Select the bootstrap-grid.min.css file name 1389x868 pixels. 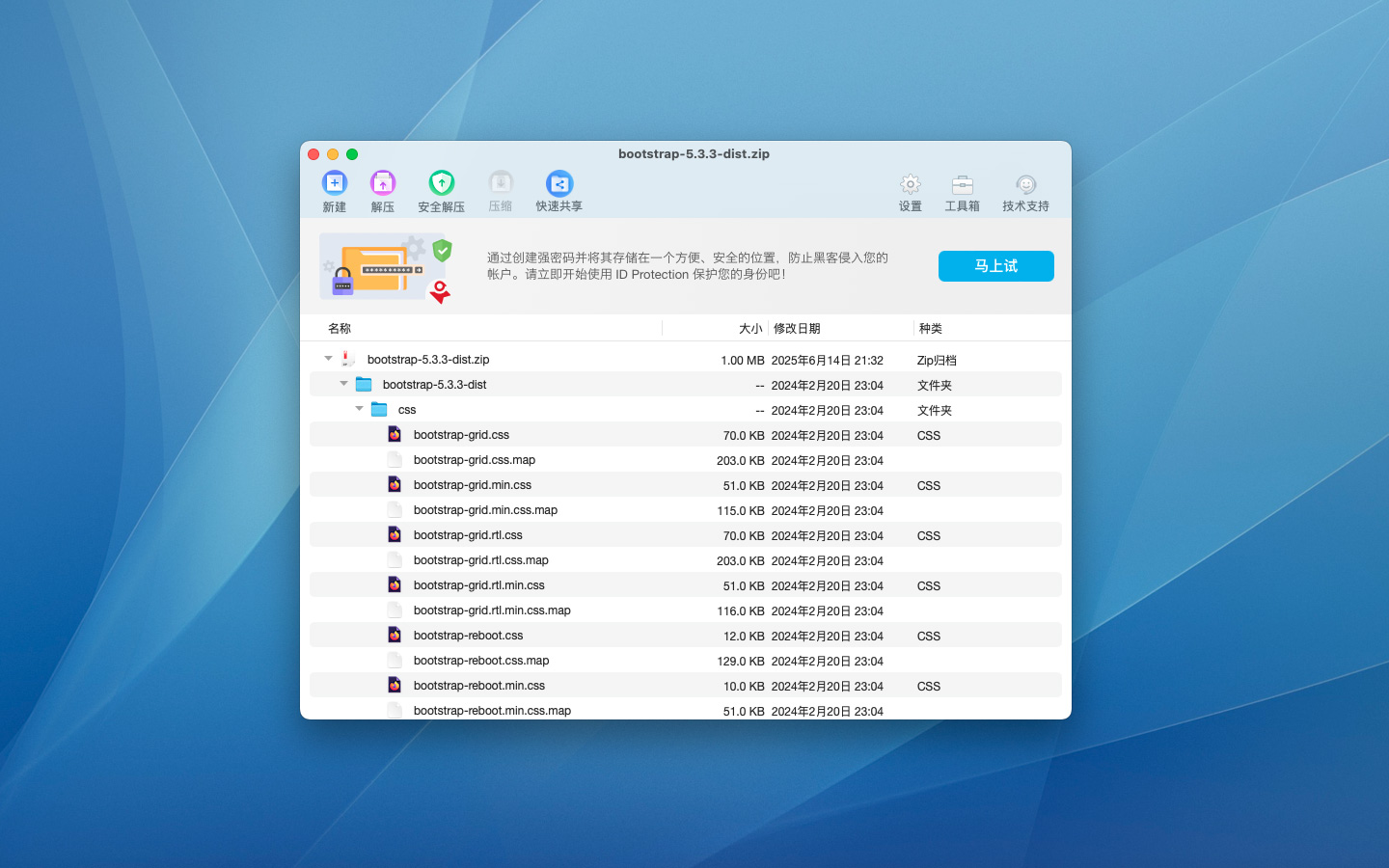point(473,485)
